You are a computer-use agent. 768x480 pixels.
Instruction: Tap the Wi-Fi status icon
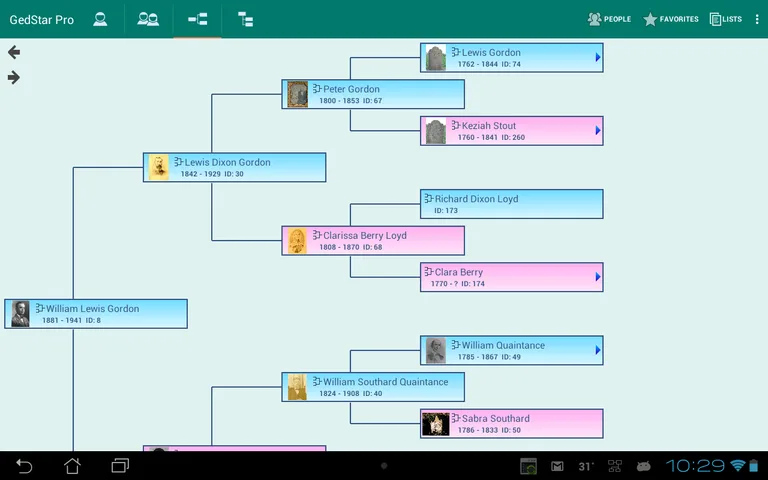(737, 465)
